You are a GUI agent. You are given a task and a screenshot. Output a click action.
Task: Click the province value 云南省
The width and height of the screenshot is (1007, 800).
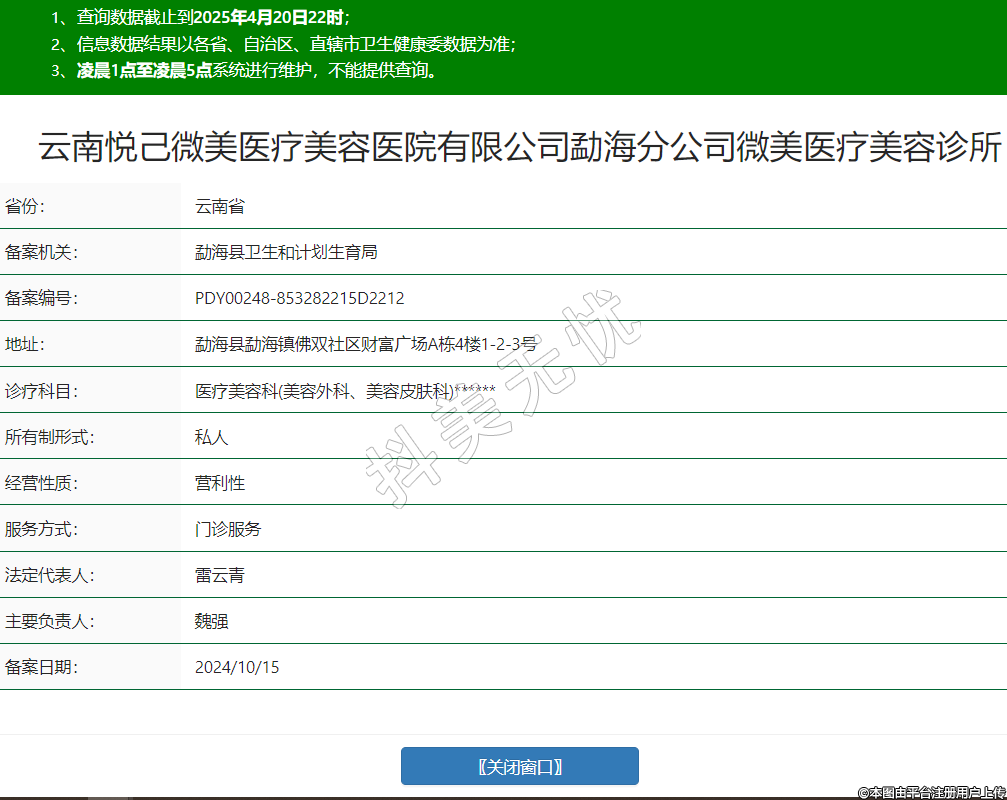(220, 207)
